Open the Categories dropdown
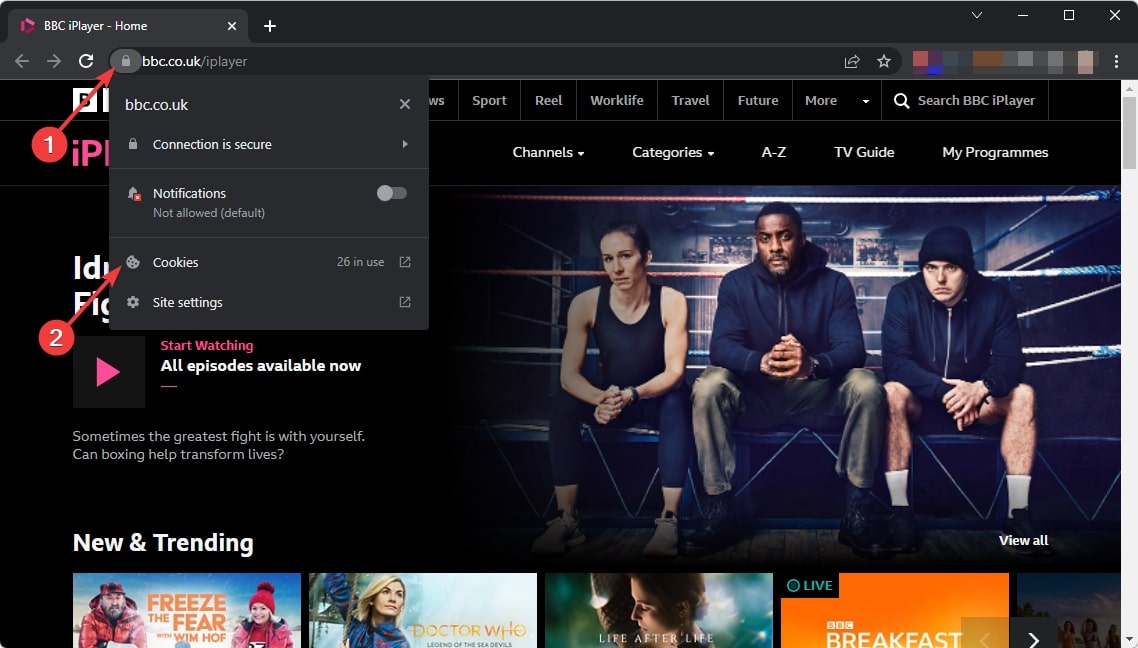The width and height of the screenshot is (1138, 648). pyautogui.click(x=672, y=152)
